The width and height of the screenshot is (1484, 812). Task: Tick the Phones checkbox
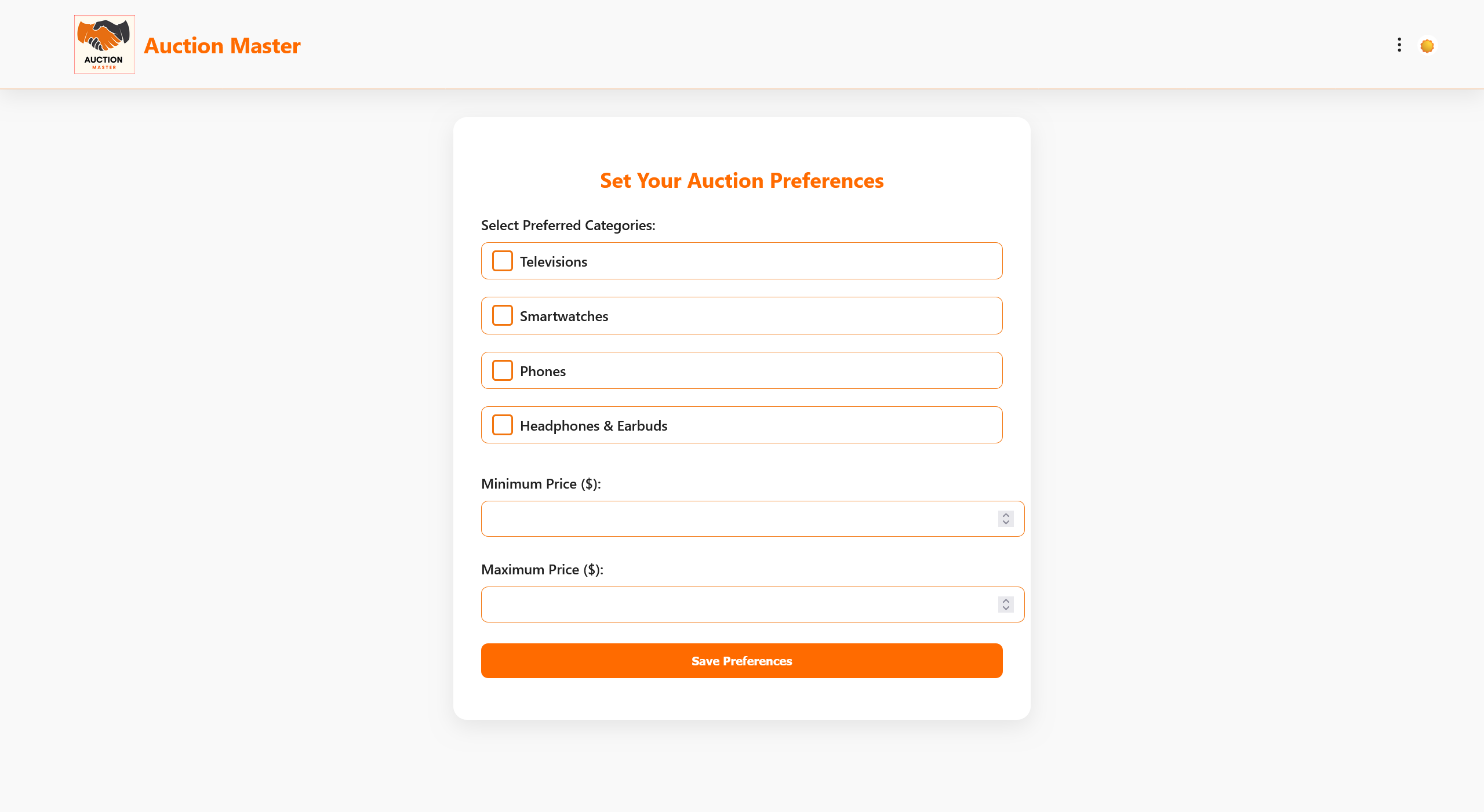click(x=503, y=370)
